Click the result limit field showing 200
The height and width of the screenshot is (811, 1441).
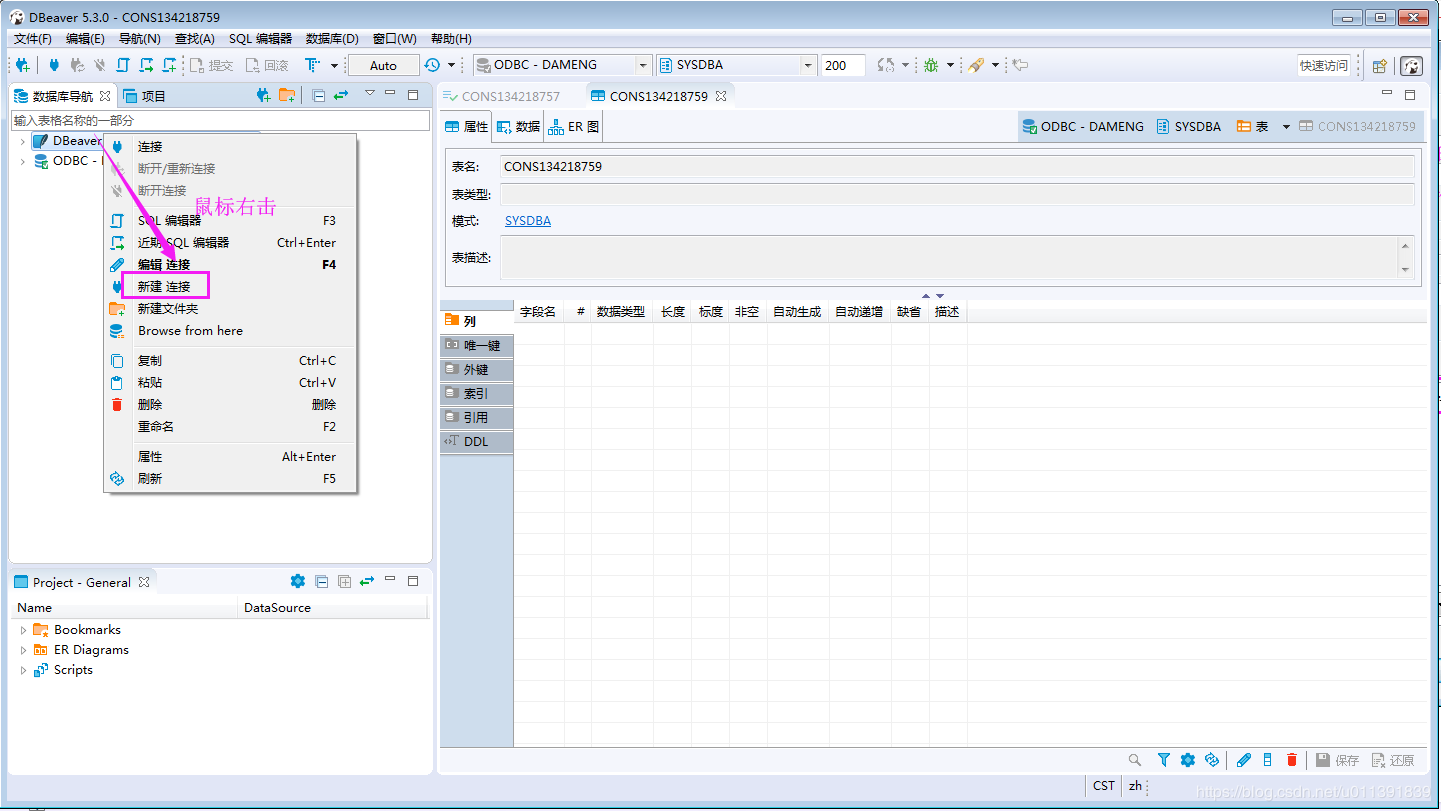(x=843, y=65)
